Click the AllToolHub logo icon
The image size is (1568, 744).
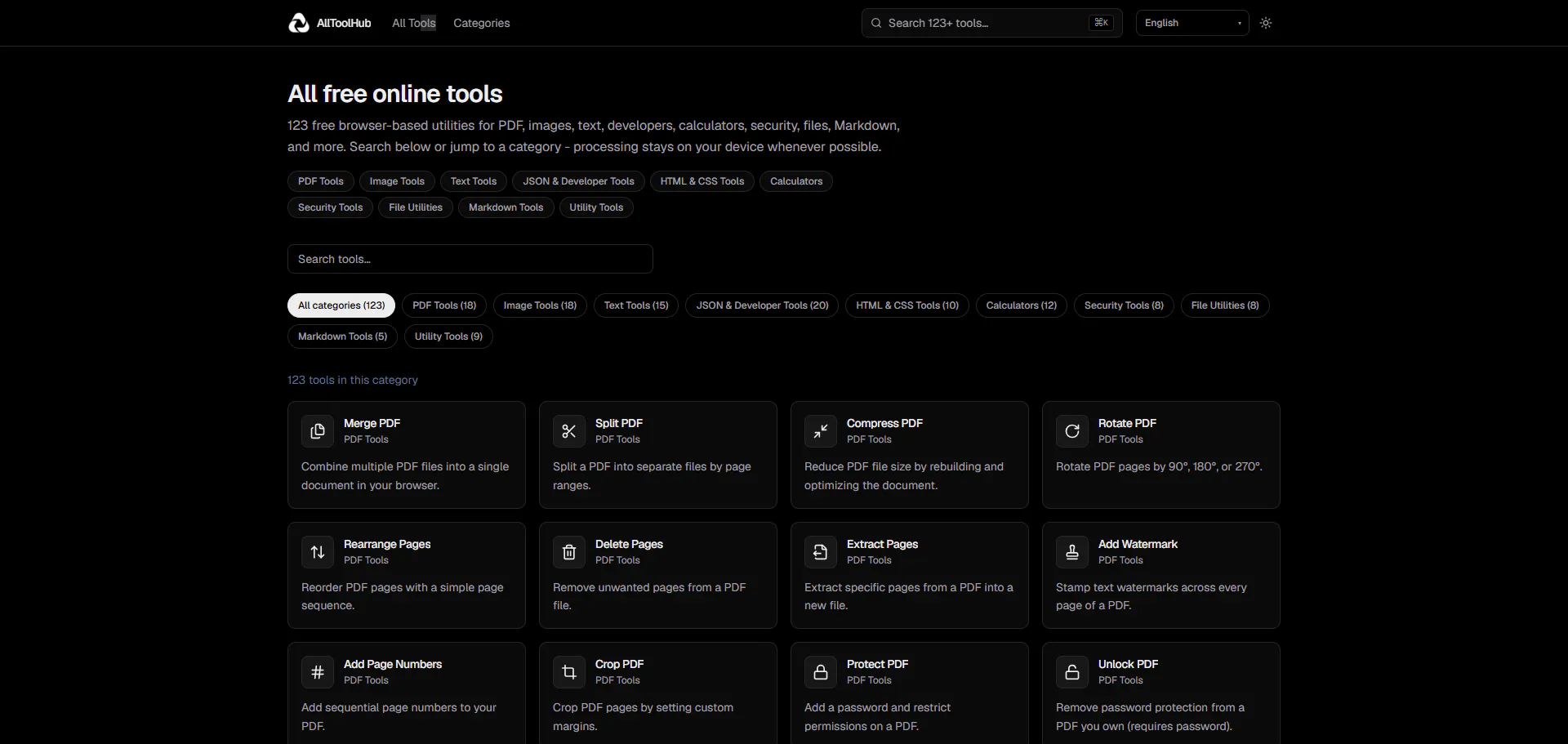point(299,23)
